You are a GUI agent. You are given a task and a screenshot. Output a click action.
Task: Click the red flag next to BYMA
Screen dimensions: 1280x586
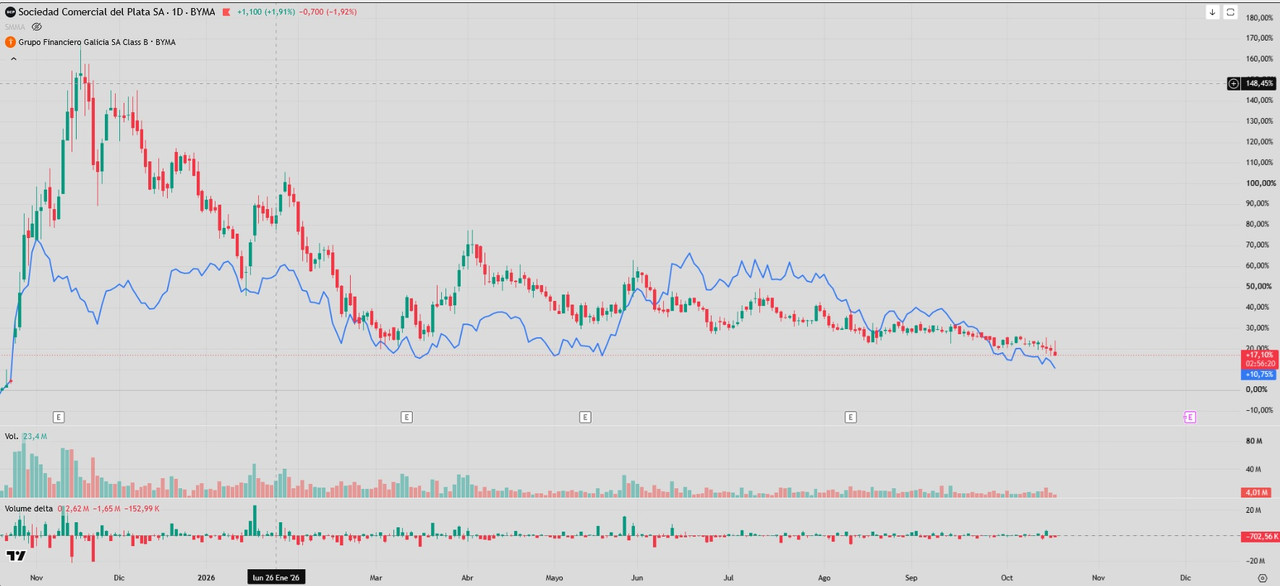coord(226,12)
